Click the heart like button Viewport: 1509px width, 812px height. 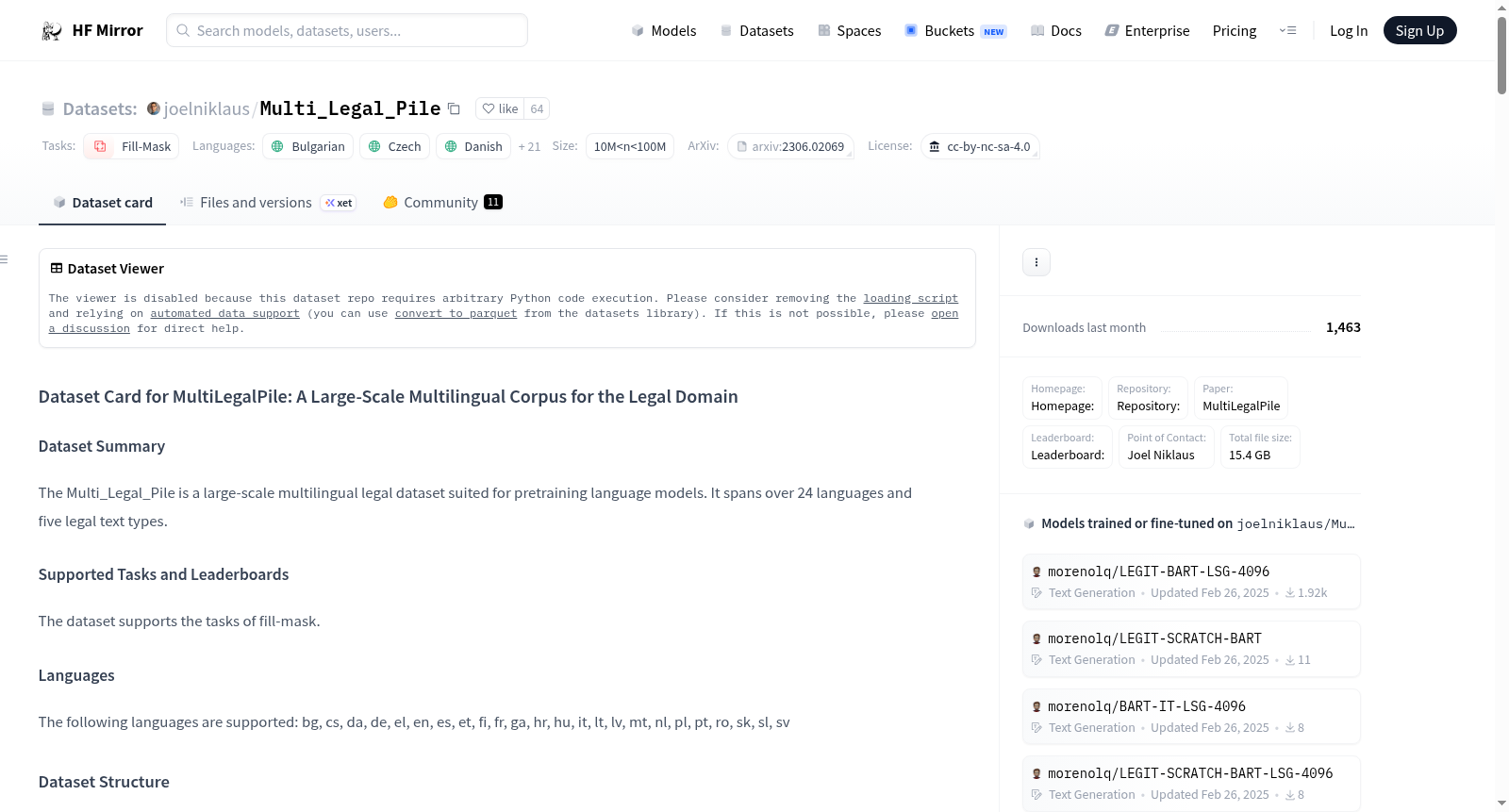coord(500,108)
